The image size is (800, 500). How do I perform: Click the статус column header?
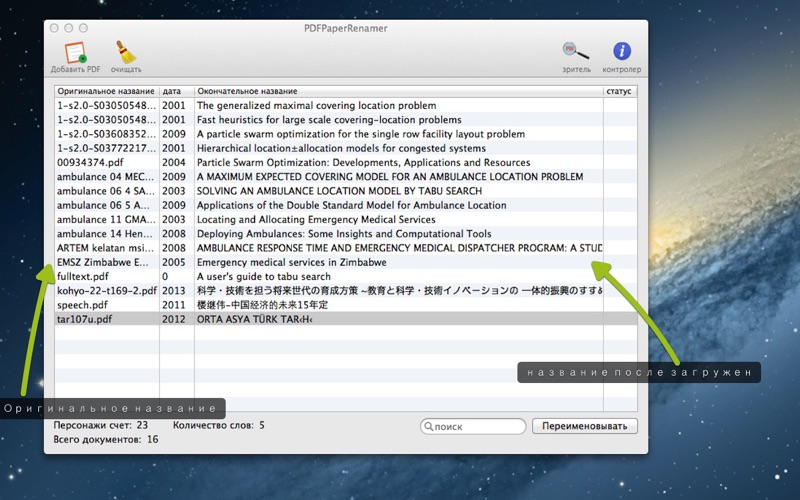tap(619, 91)
